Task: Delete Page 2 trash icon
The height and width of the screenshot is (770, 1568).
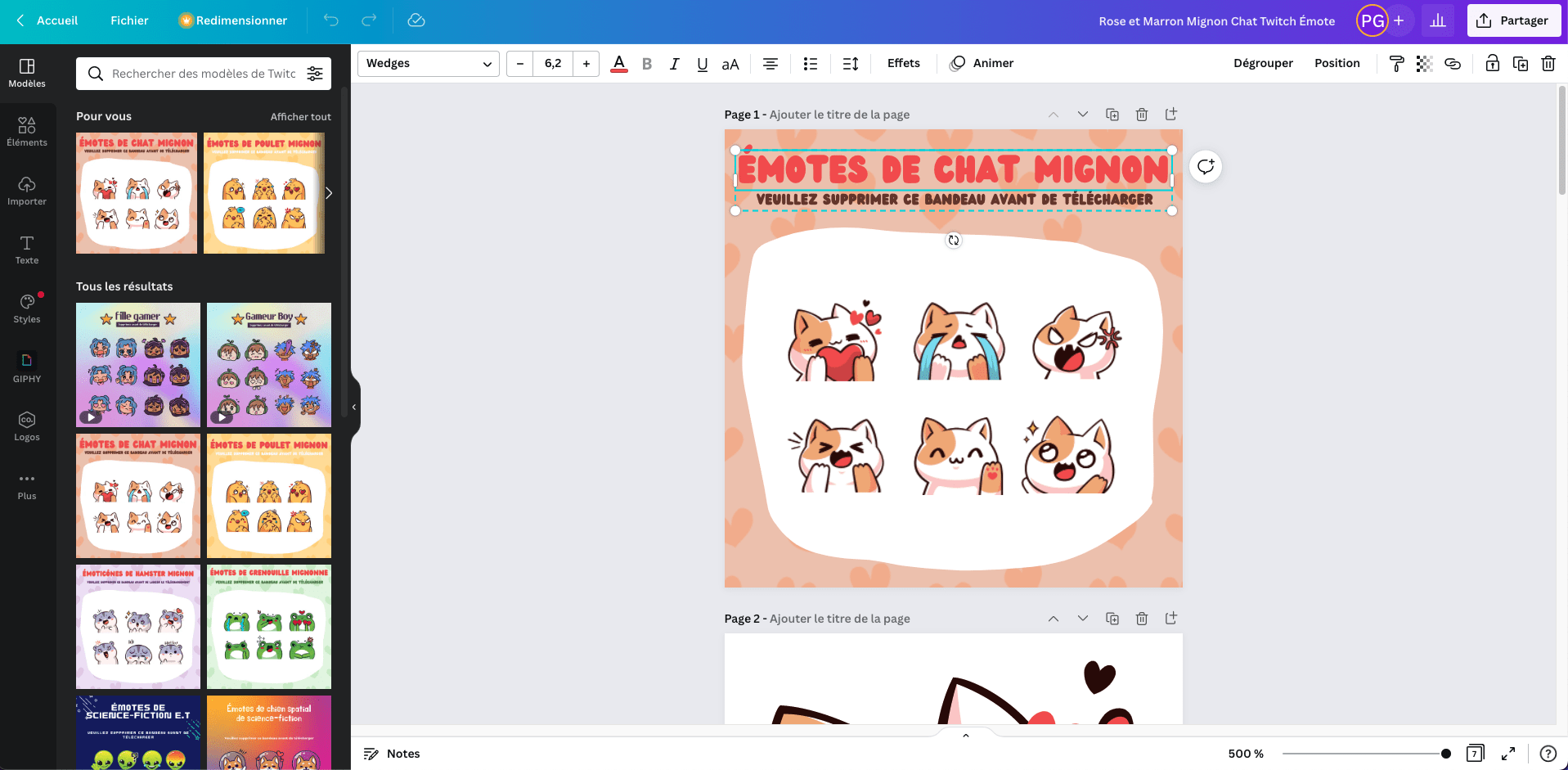Action: coord(1141,619)
